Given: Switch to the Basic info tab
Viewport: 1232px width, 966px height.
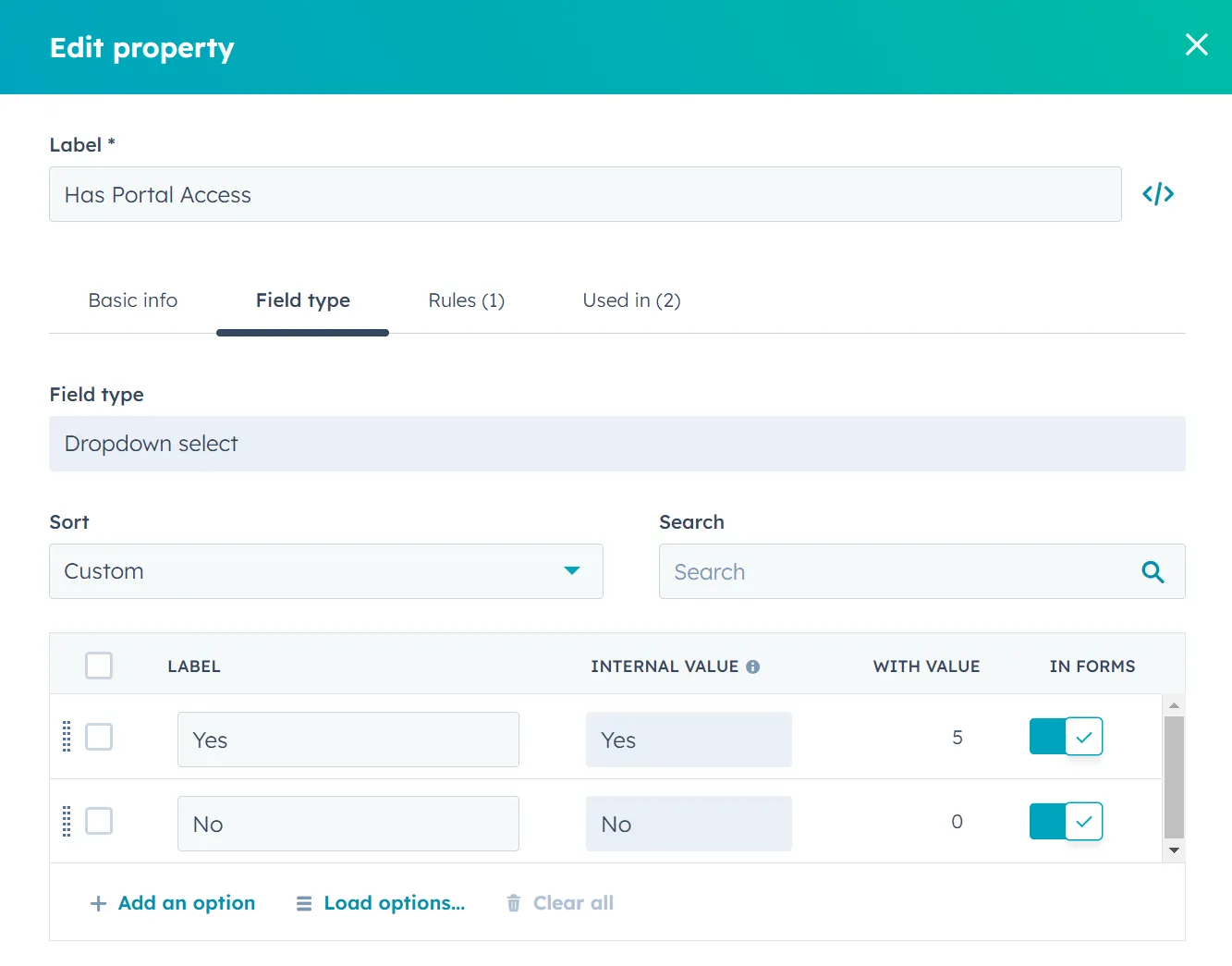Looking at the screenshot, I should 132,300.
